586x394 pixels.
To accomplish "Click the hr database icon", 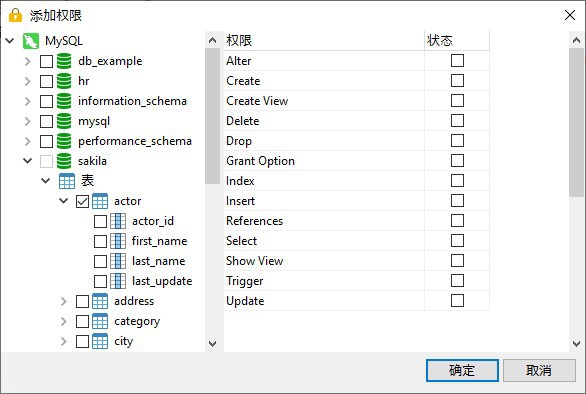I will point(64,81).
